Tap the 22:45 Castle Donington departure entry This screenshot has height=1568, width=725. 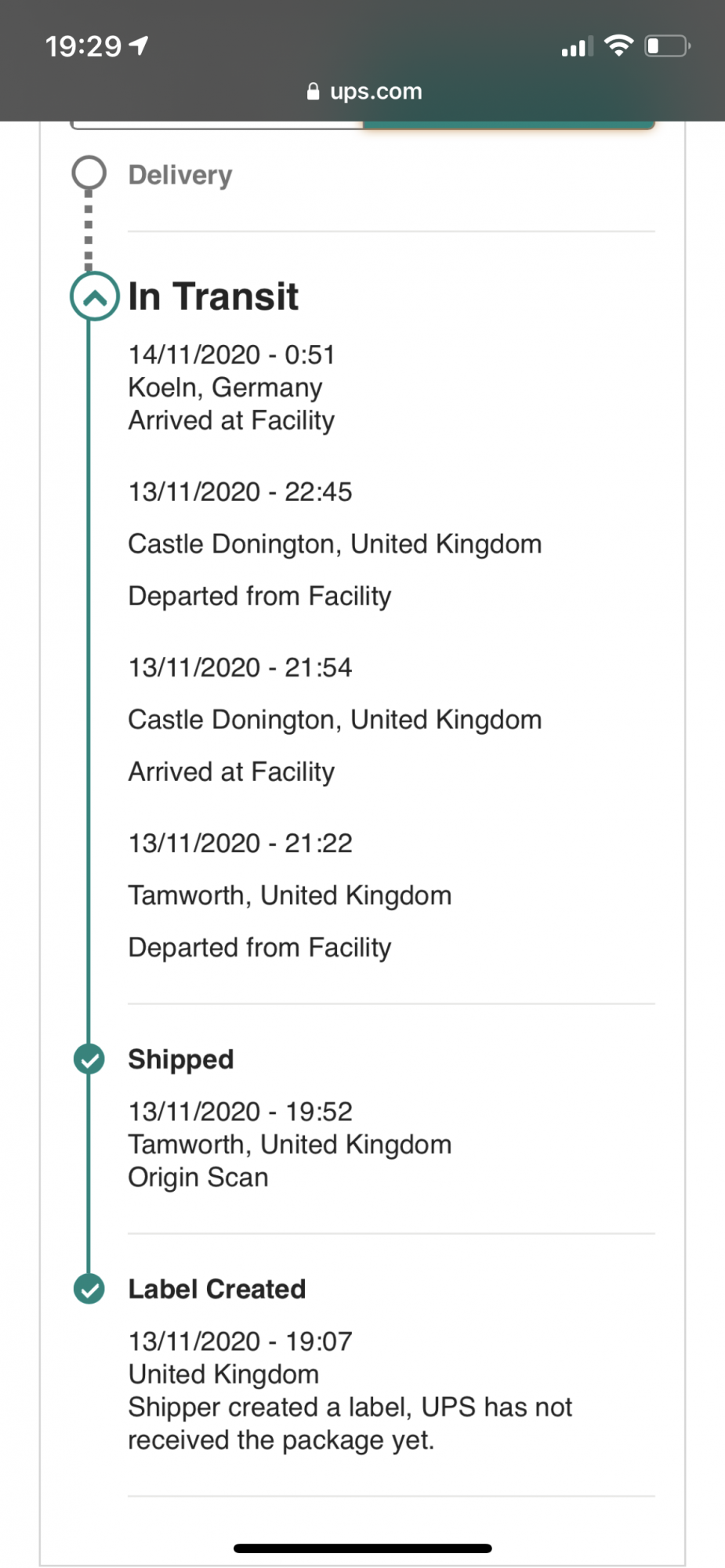point(335,543)
